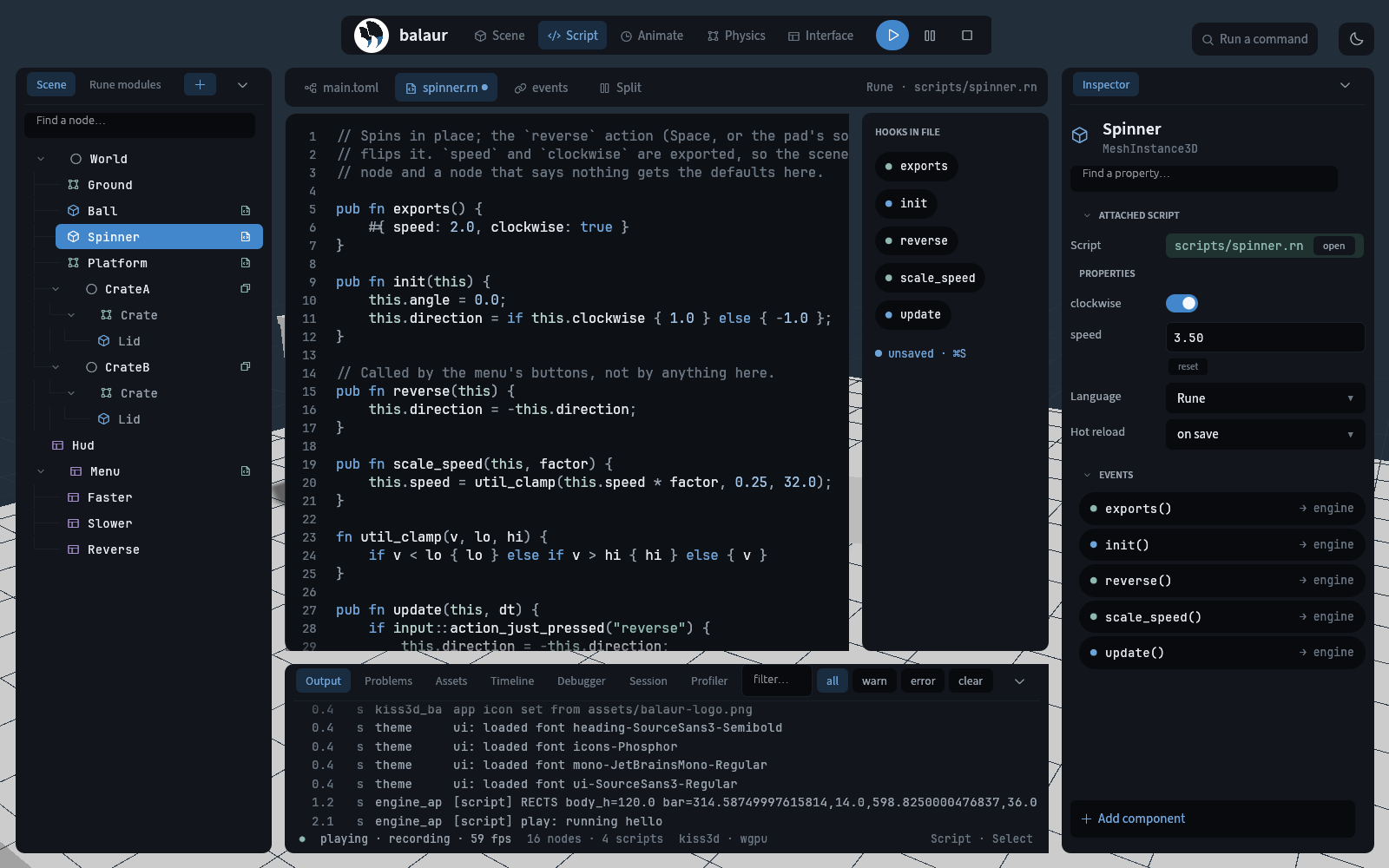Open the script attached to Platform
1389x868 pixels.
pyautogui.click(x=246, y=263)
